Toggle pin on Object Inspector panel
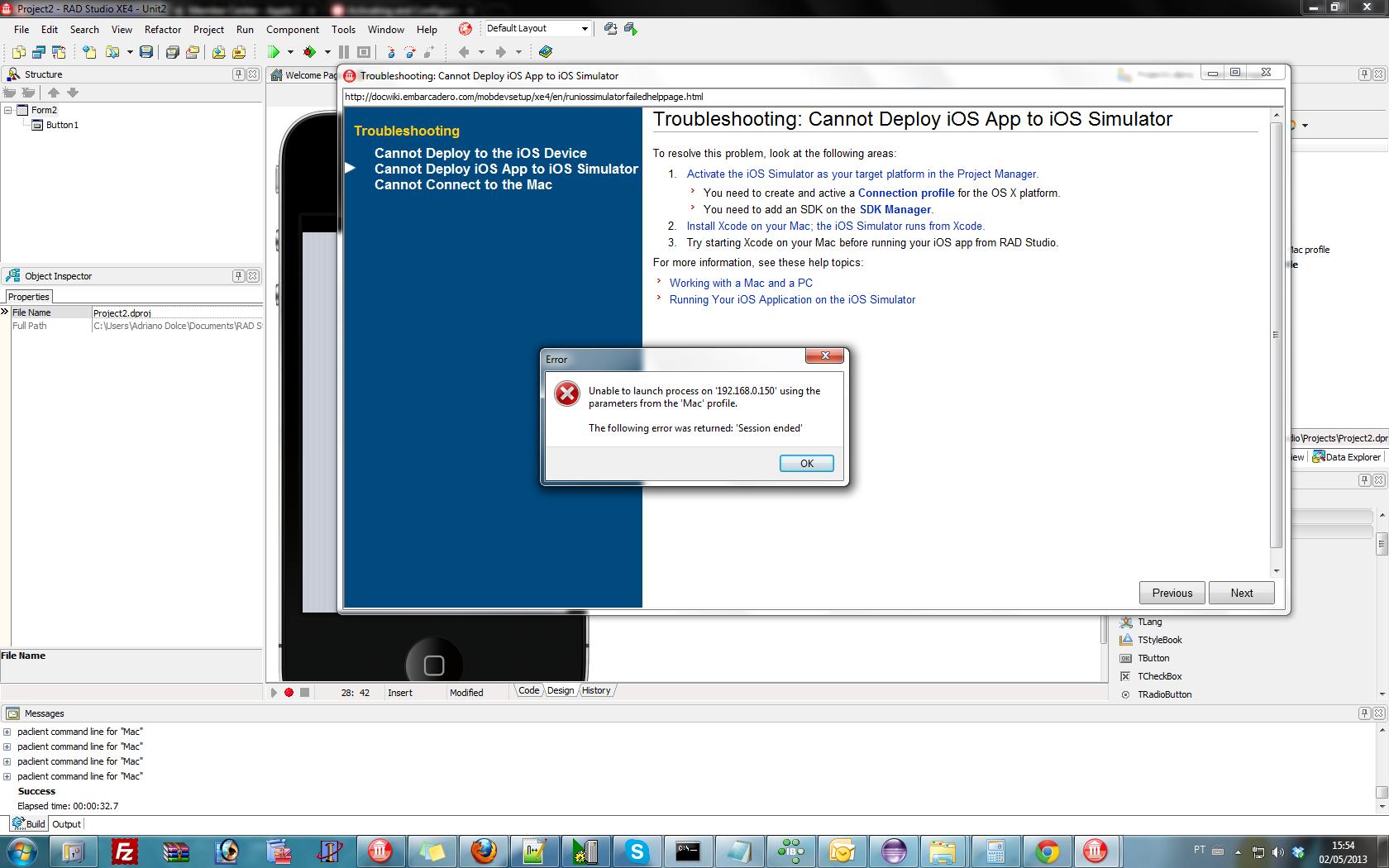1389x868 pixels. point(238,276)
